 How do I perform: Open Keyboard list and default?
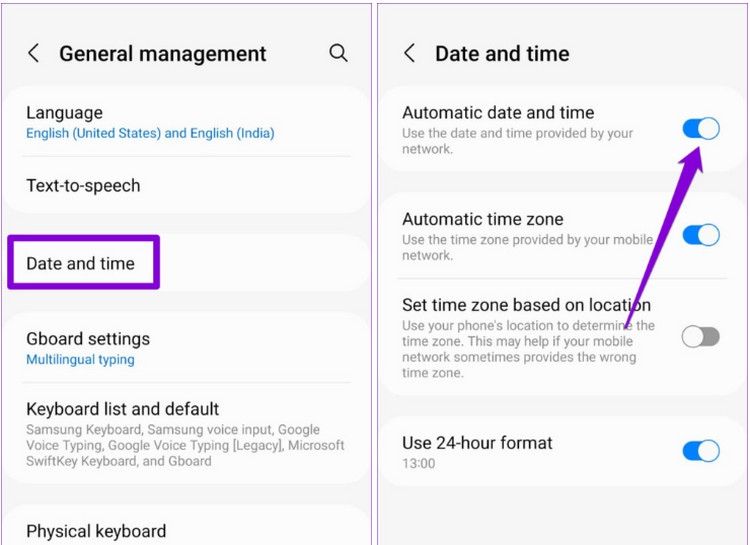[x=187, y=434]
